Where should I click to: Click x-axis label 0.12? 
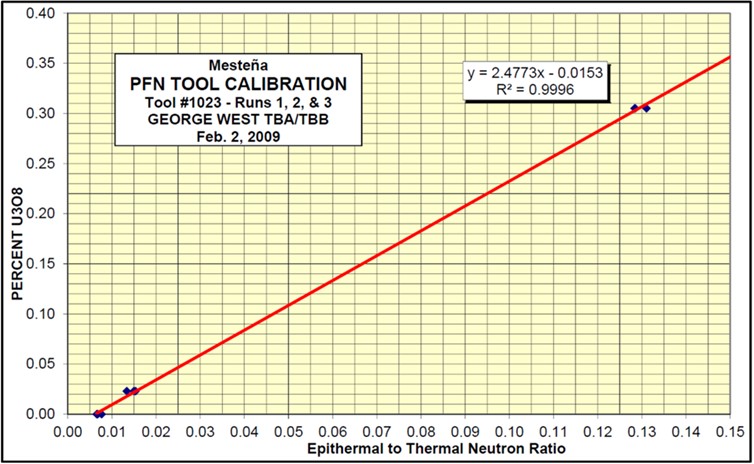pos(598,431)
